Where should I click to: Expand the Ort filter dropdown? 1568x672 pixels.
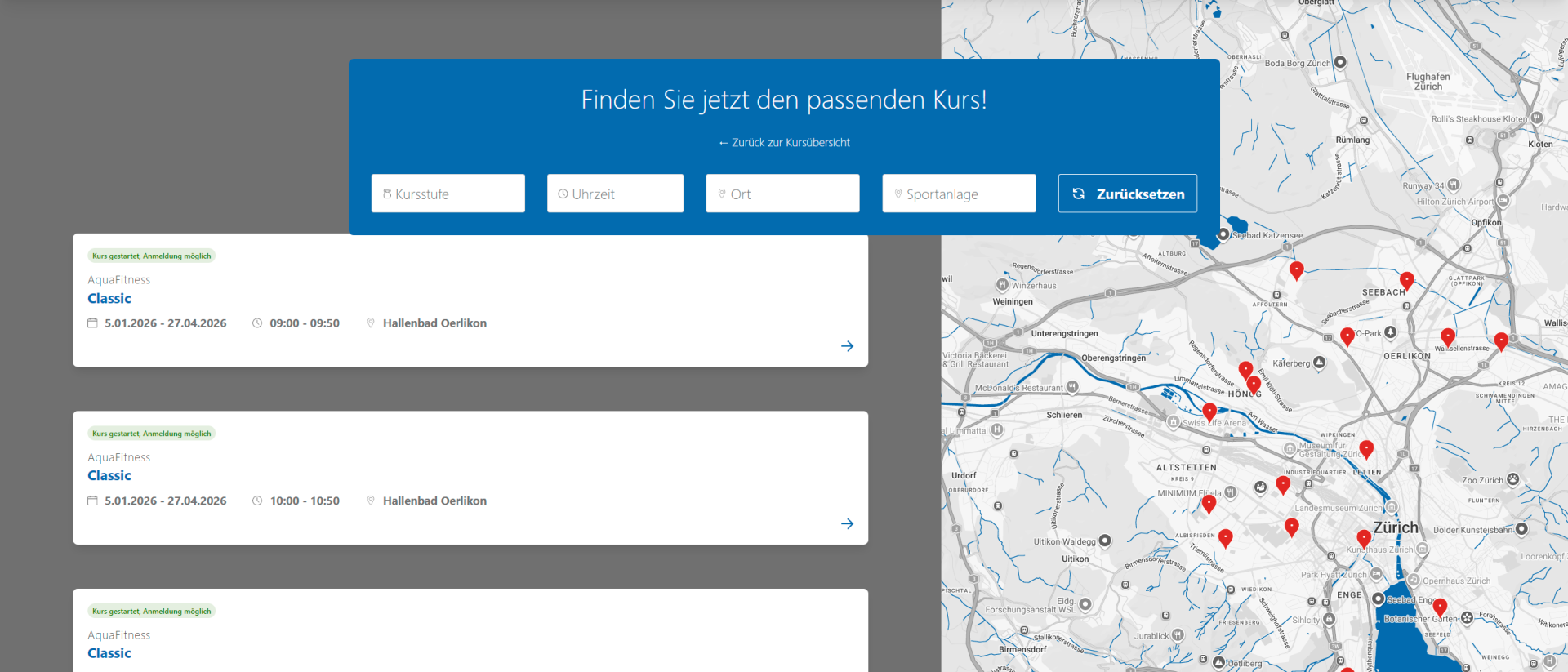click(782, 194)
